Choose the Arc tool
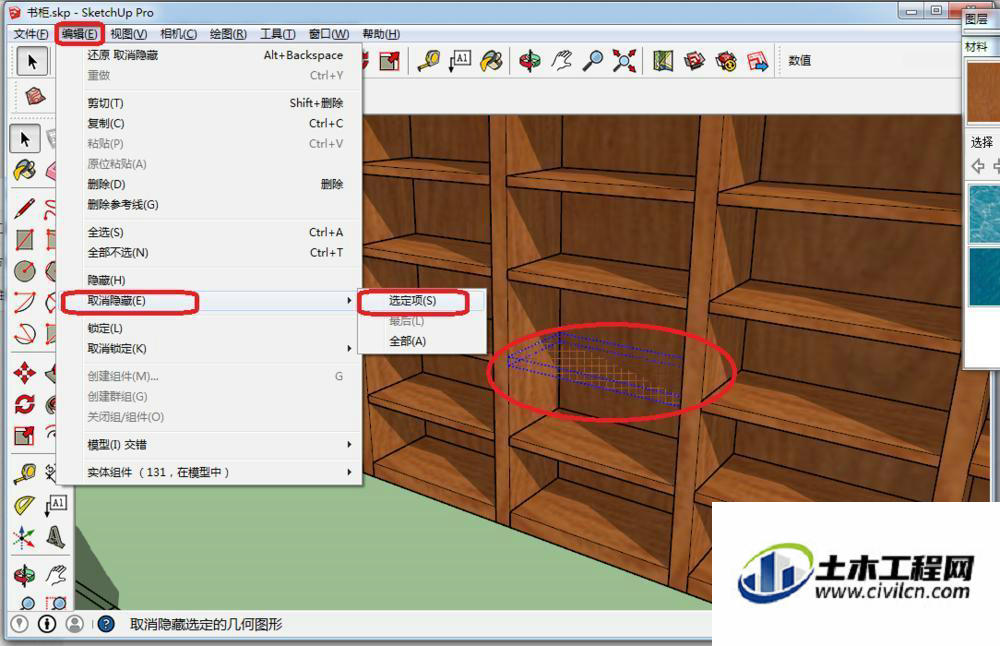Image resolution: width=1000 pixels, height=646 pixels. pyautogui.click(x=25, y=302)
